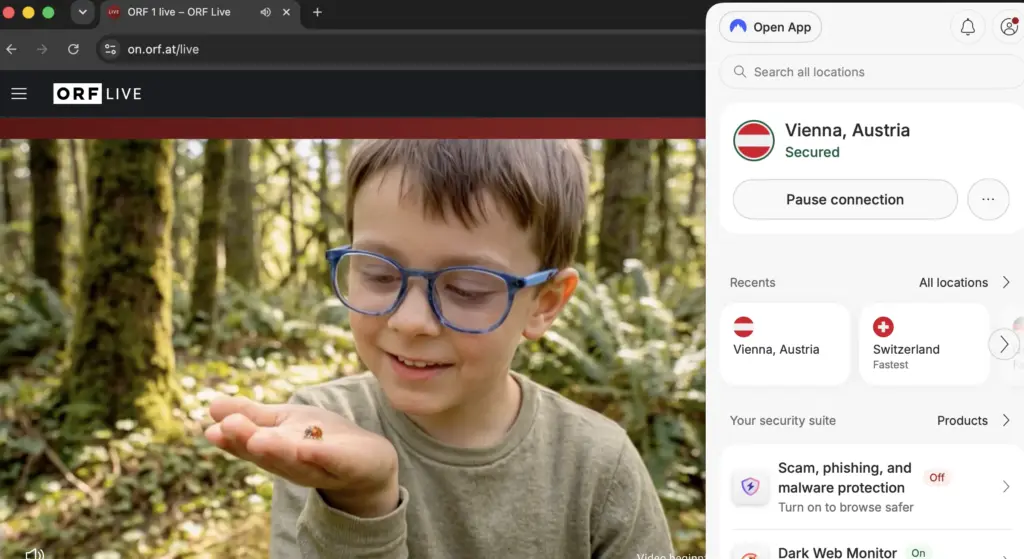Click the ORF LIVE logo
1024x559 pixels.
pos(97,93)
